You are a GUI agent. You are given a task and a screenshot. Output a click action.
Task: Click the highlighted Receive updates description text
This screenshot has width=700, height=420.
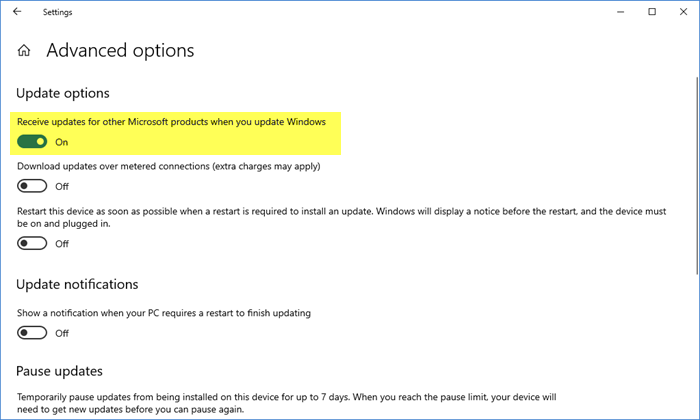tap(171, 122)
